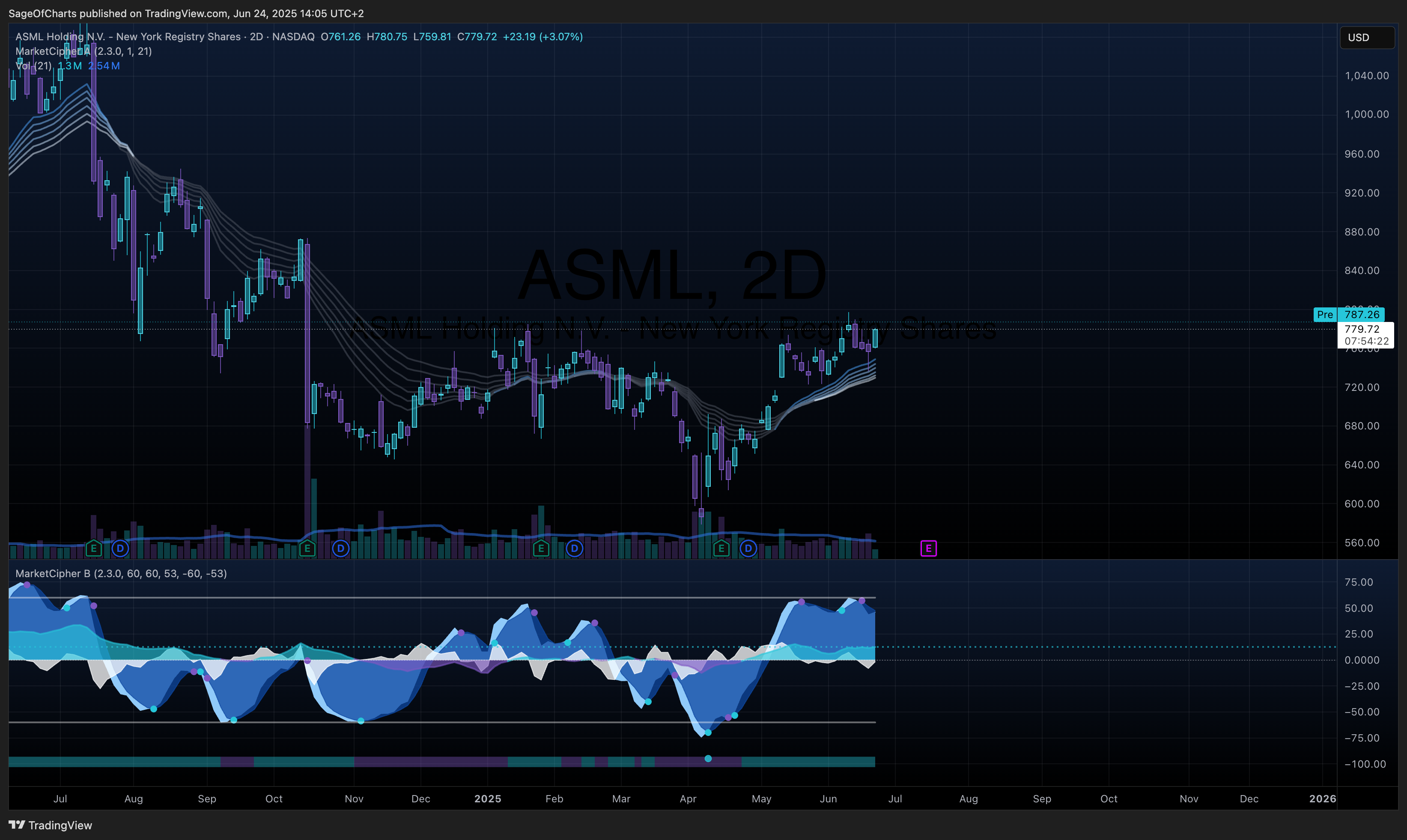Screen dimensions: 1407x840
Task: Click the 640.00 price axis label
Action: click(x=1362, y=465)
